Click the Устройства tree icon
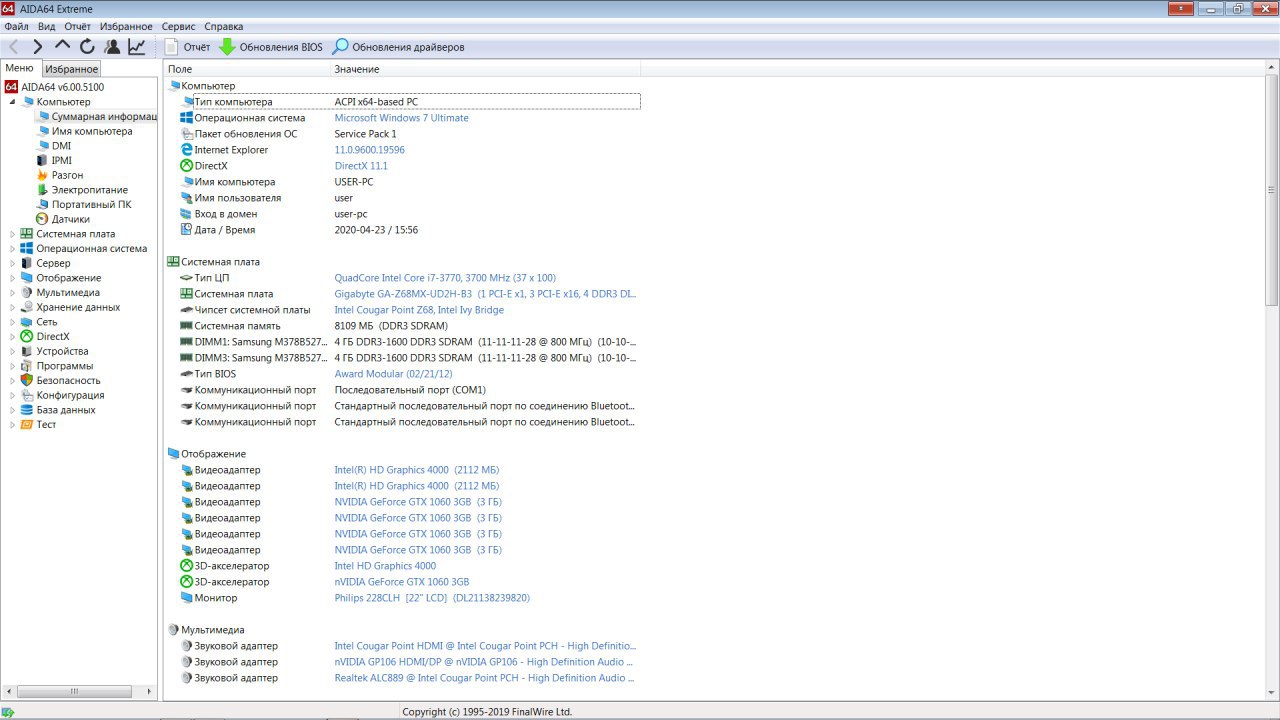The height and width of the screenshot is (720, 1280). pyautogui.click(x=27, y=351)
